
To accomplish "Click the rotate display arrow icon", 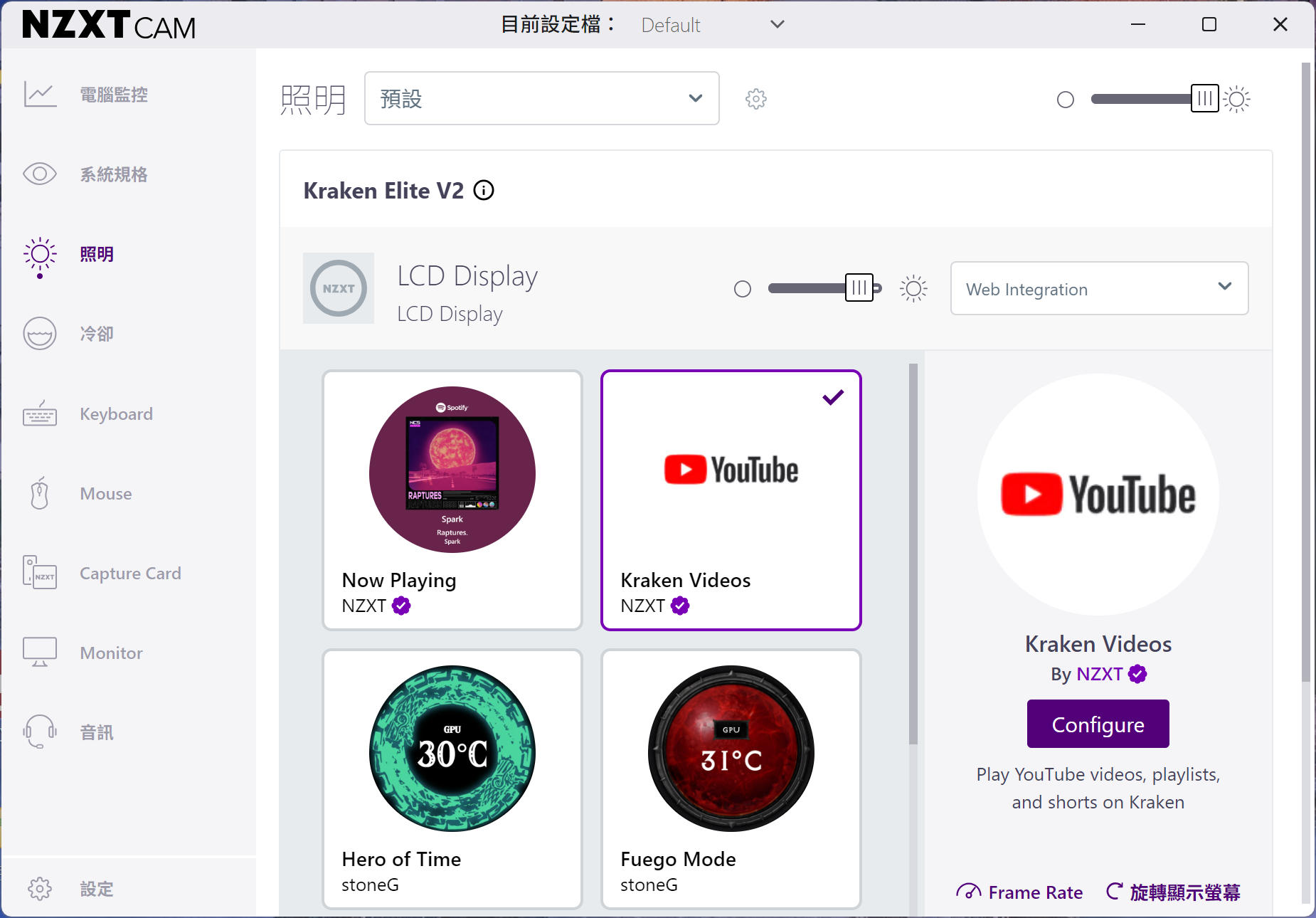I will (x=1115, y=891).
